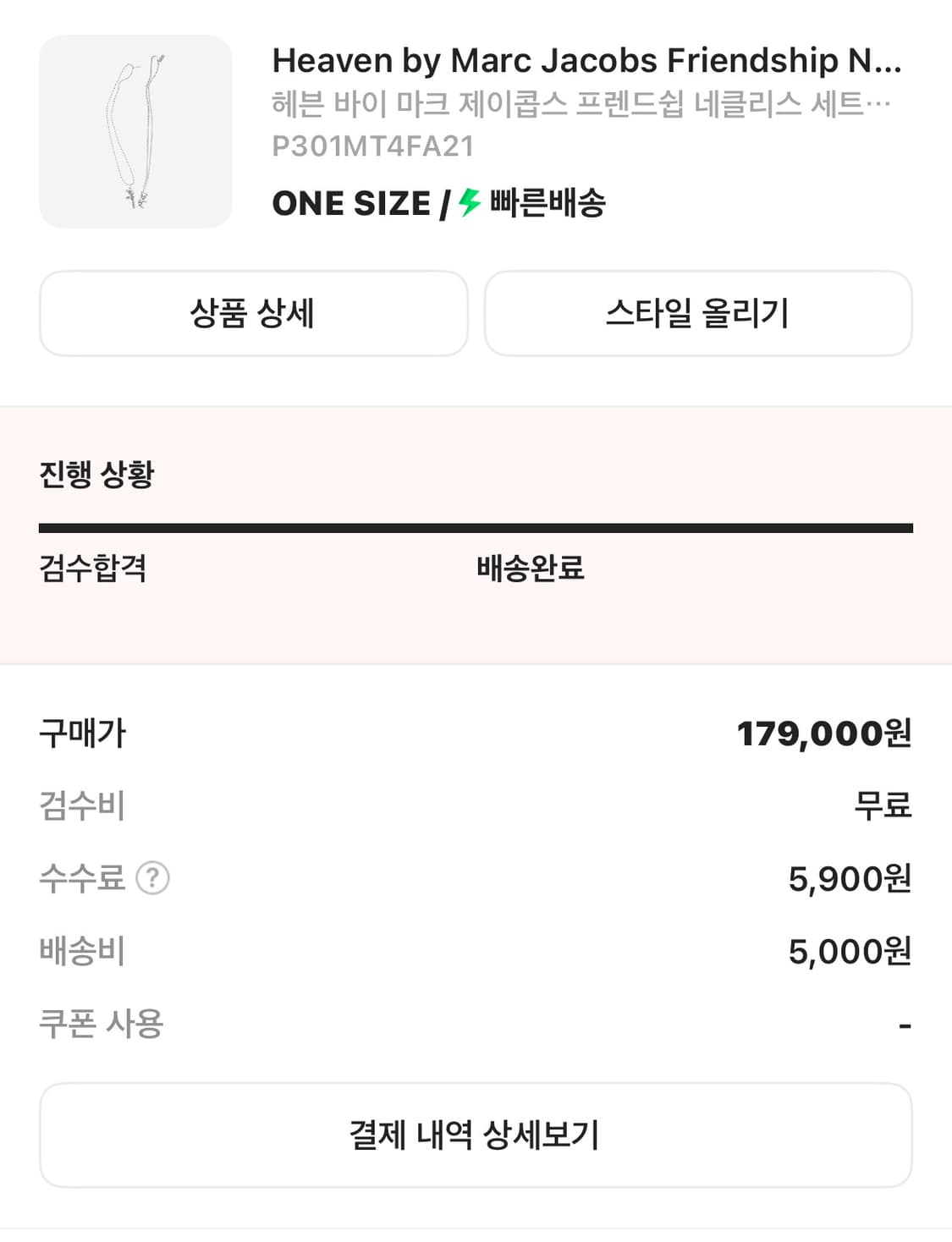This screenshot has height=1242, width=952.
Task: Select the 배송완료 progress step
Action: click(x=531, y=568)
